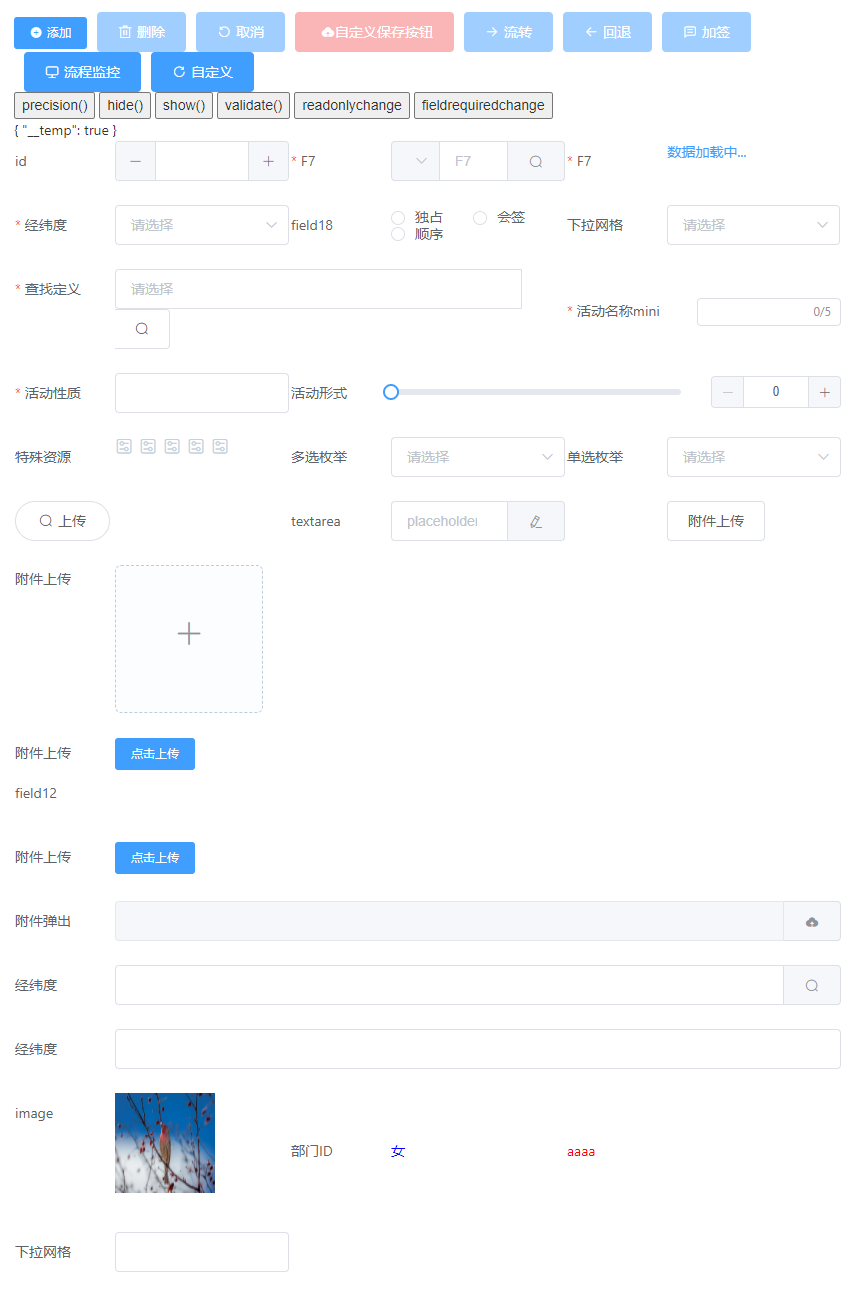
Task: Open the 单选枚举 dropdown
Action: tap(753, 457)
